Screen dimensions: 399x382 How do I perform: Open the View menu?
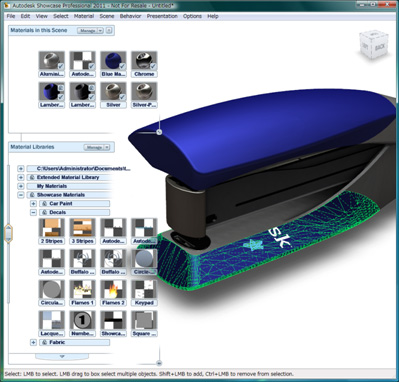coord(42,16)
